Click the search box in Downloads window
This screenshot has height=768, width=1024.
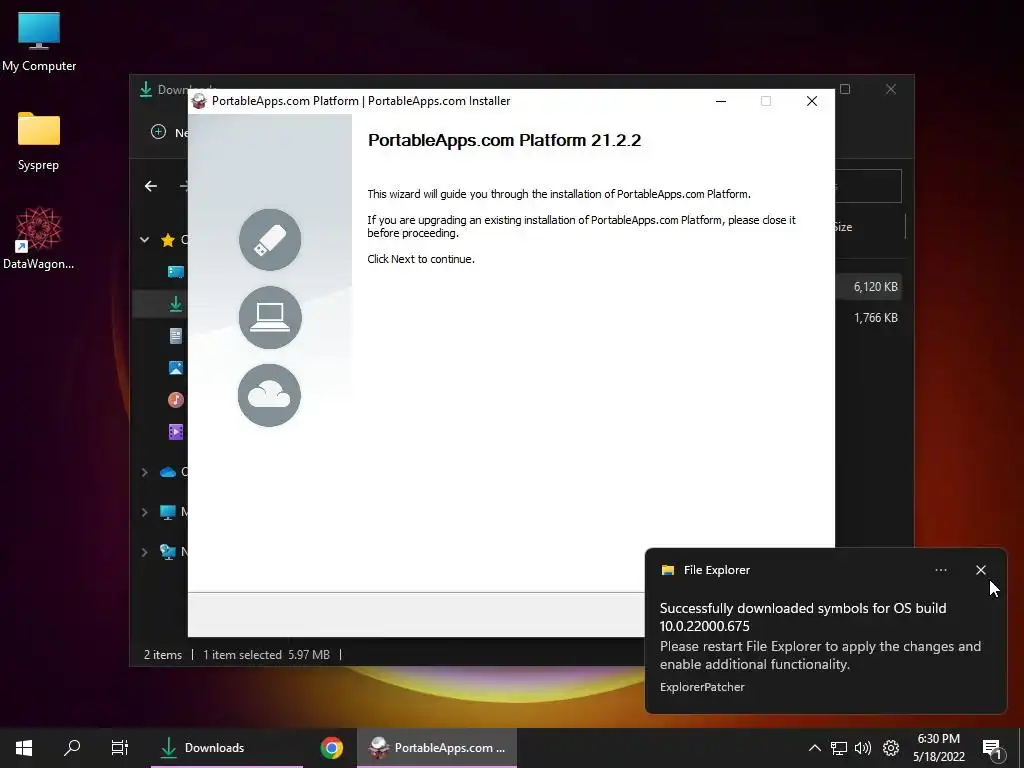click(869, 186)
